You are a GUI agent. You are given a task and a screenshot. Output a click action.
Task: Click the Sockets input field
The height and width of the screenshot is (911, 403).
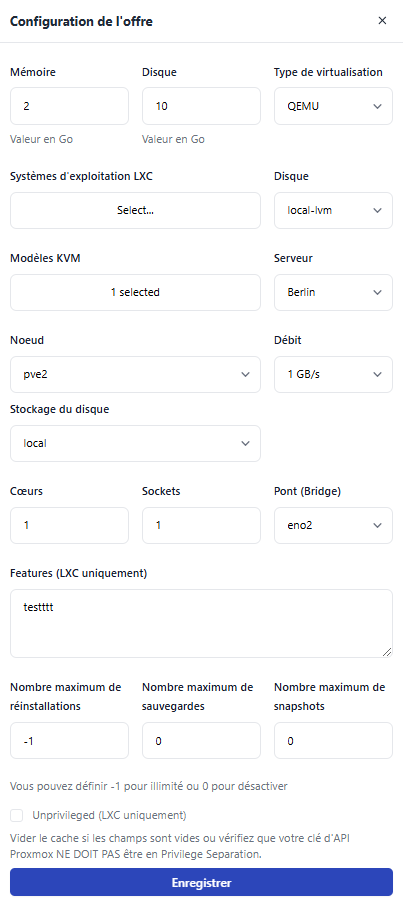[201, 525]
